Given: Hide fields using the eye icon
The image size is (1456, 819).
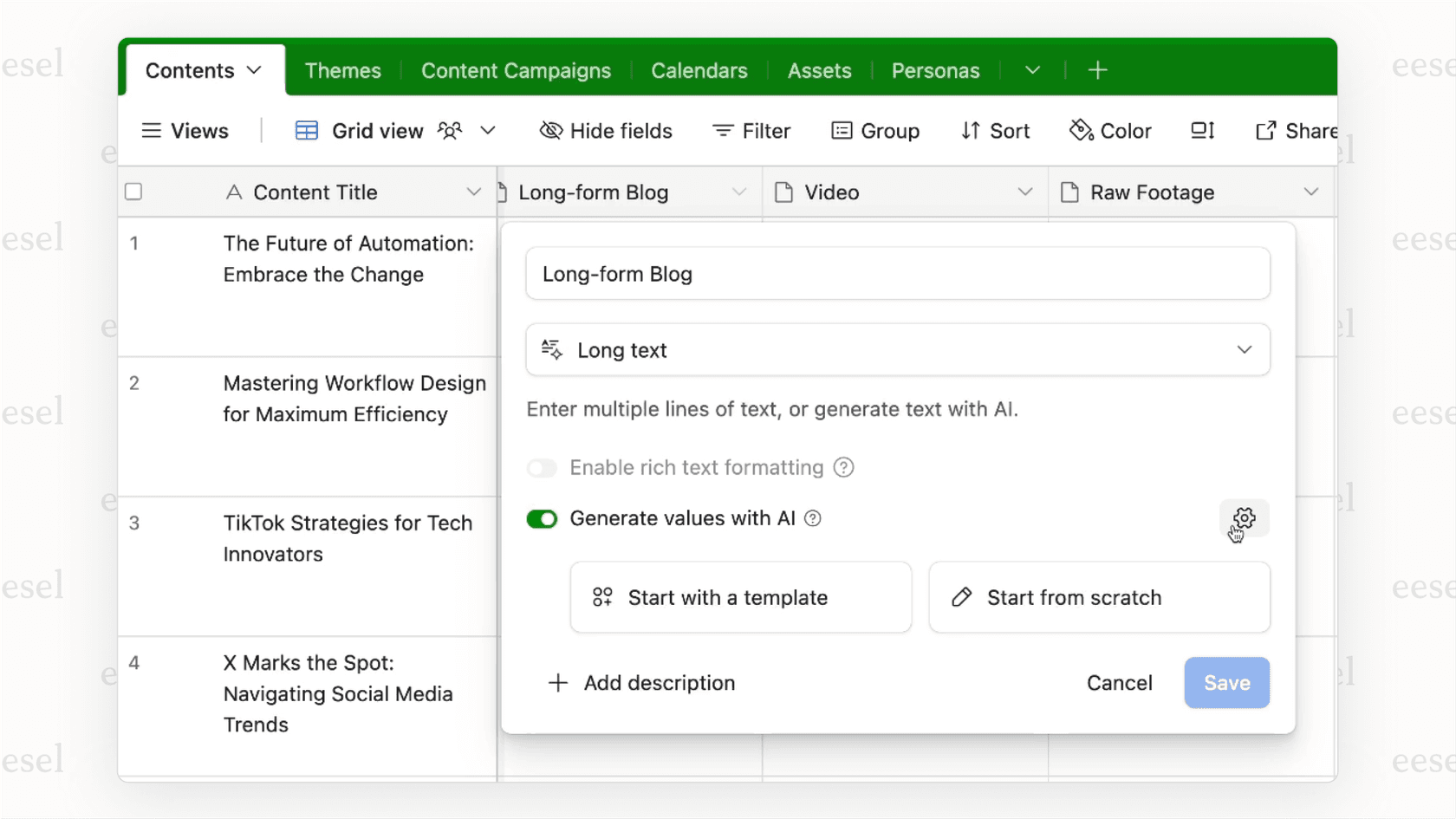Looking at the screenshot, I should [x=606, y=130].
